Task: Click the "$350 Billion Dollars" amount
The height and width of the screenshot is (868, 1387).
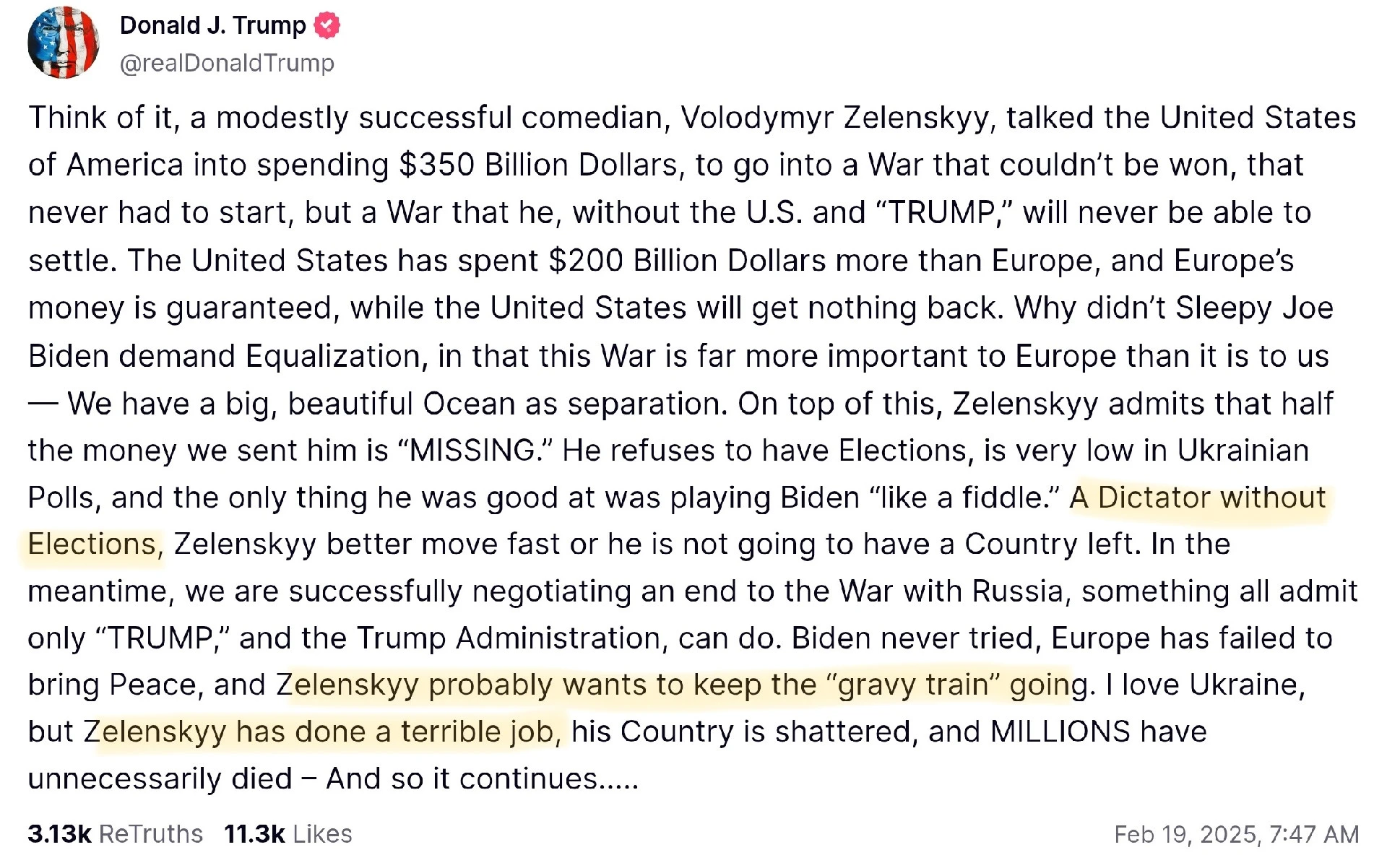Action: click(x=539, y=165)
